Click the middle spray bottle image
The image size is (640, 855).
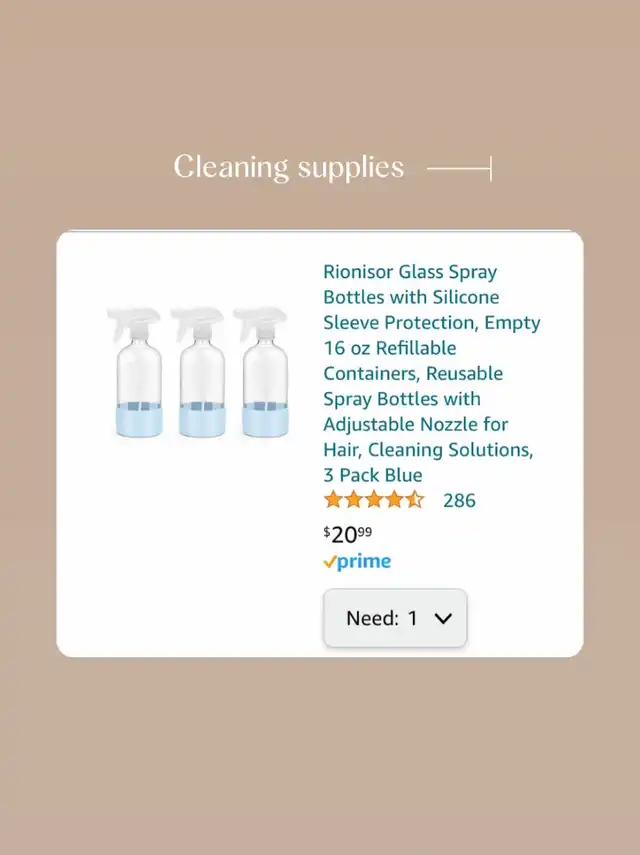[200, 372]
